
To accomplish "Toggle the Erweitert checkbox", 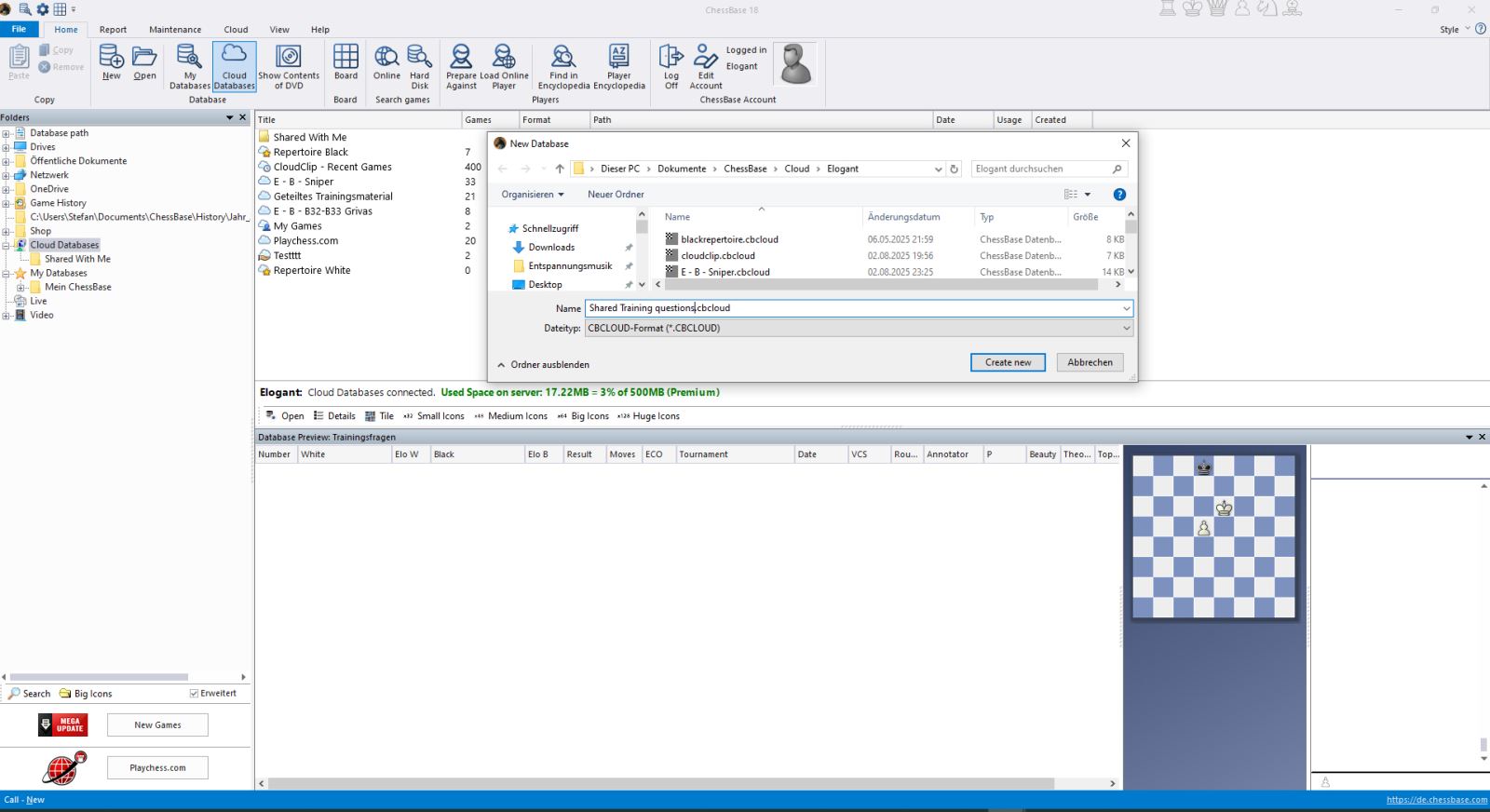I will tap(195, 693).
